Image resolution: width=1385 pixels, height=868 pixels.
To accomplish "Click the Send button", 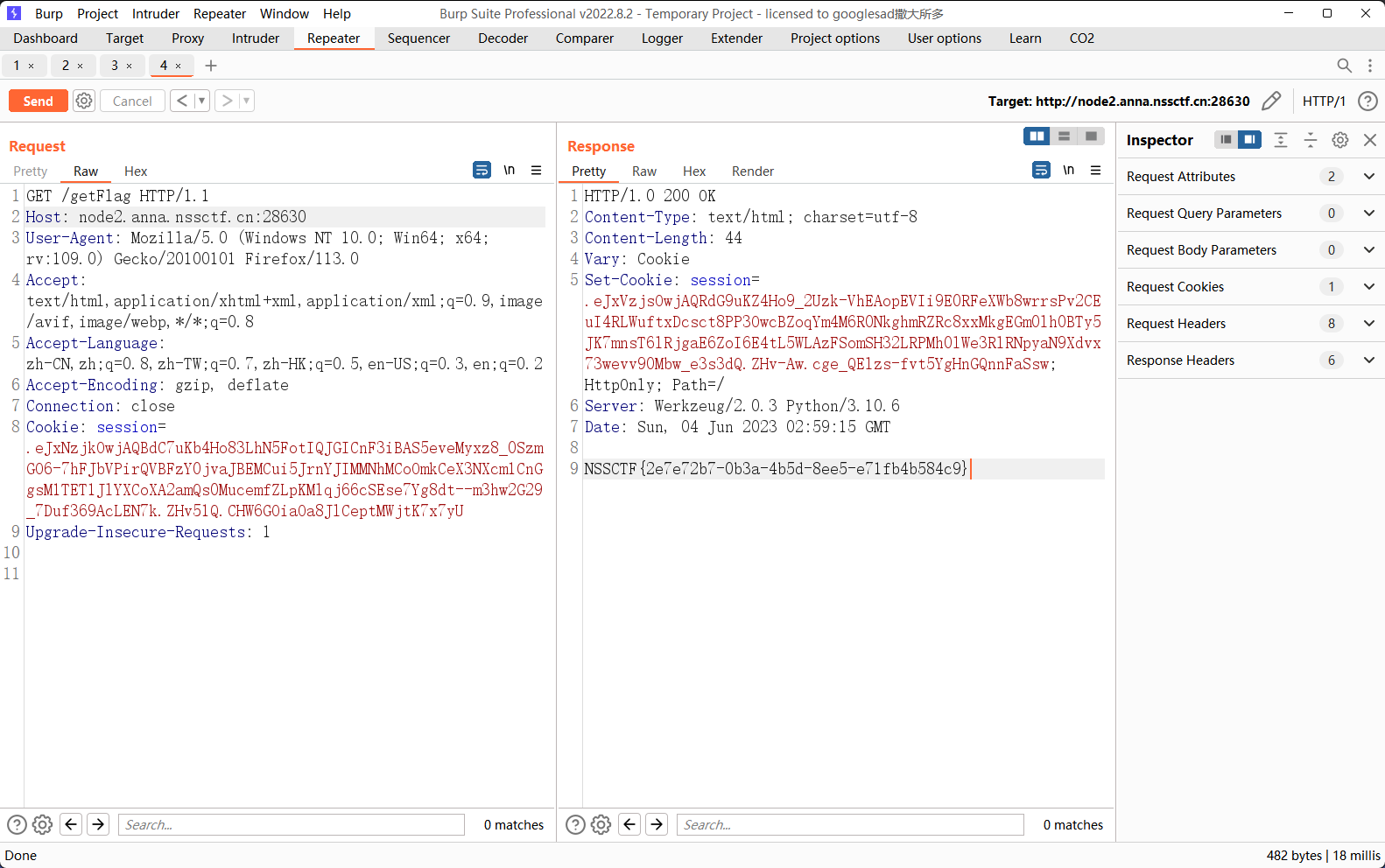I will [39, 101].
